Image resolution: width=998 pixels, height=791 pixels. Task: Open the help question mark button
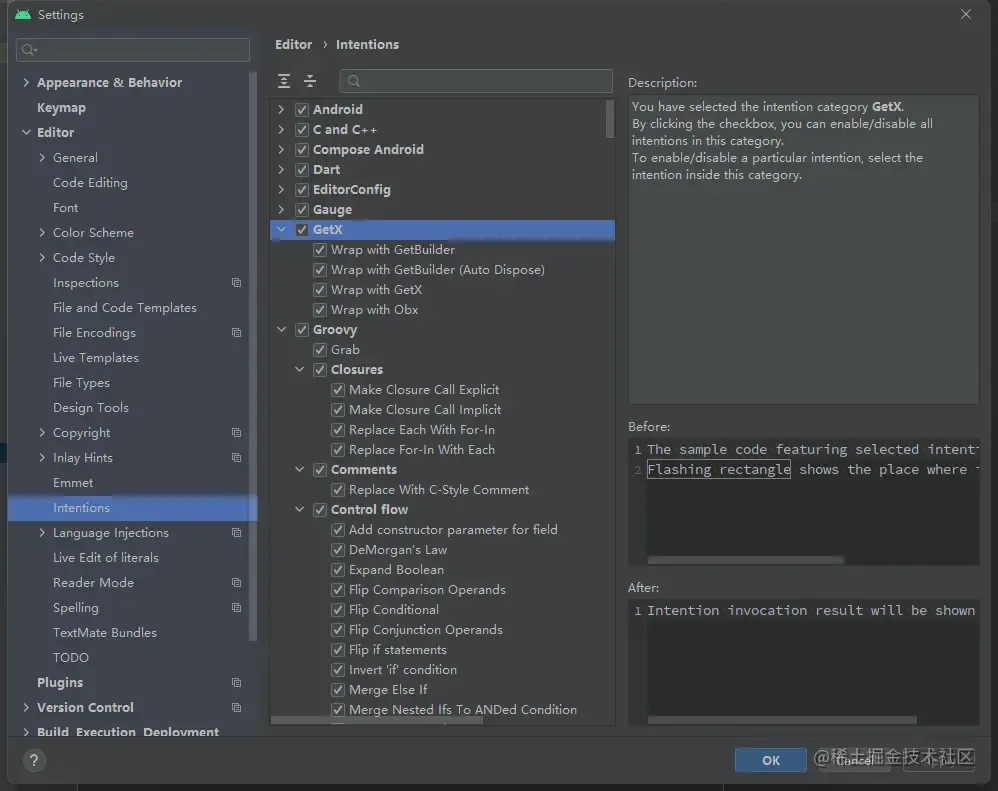click(x=34, y=760)
